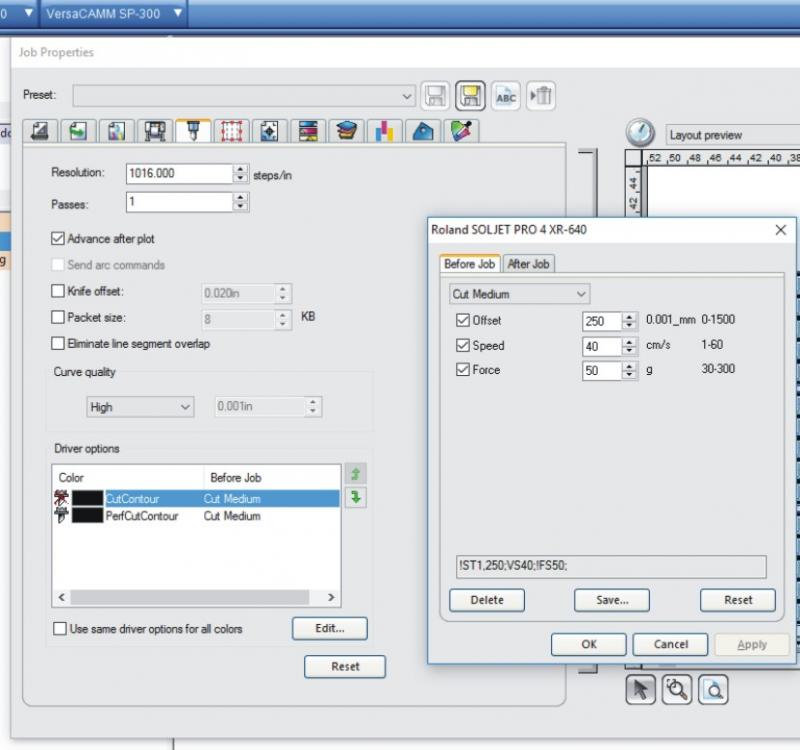Open the first Job Properties layout tab icon
Screen dimensions: 800x750
coord(40,132)
